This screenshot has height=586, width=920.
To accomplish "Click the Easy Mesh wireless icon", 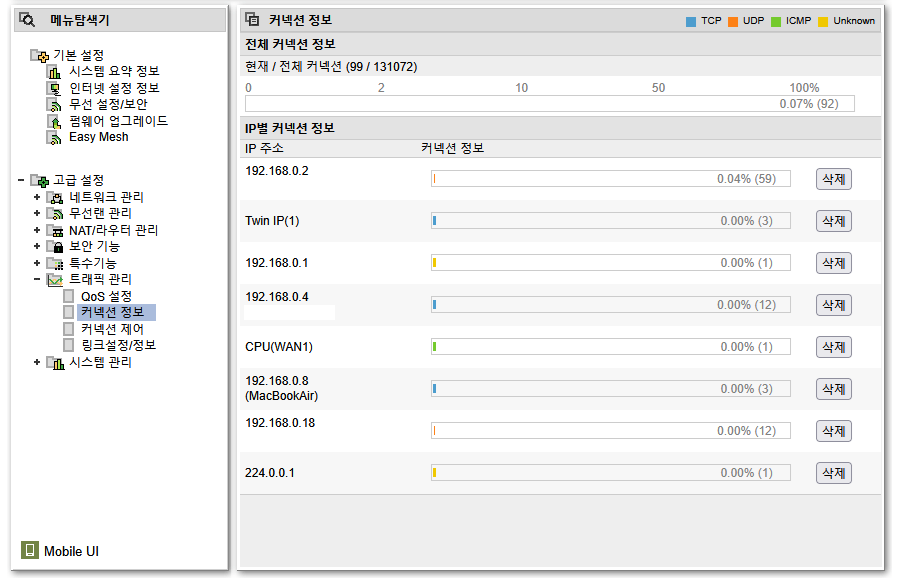I will [54, 138].
